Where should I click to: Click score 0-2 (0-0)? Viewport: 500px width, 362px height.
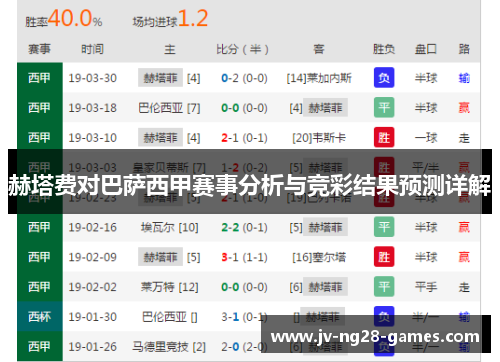click(x=244, y=78)
